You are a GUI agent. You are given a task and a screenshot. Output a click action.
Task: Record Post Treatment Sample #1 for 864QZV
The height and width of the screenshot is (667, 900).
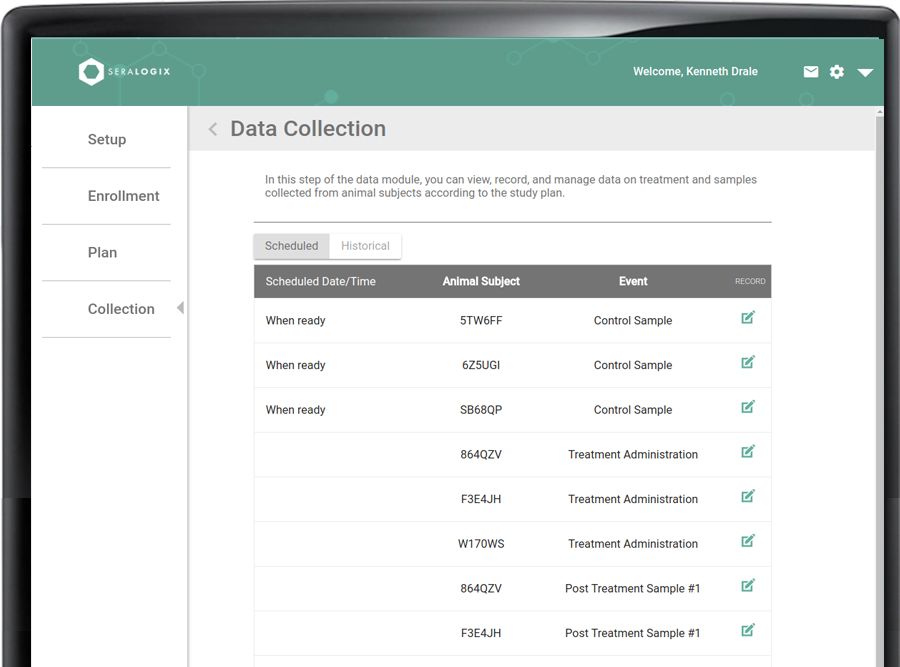click(748, 586)
